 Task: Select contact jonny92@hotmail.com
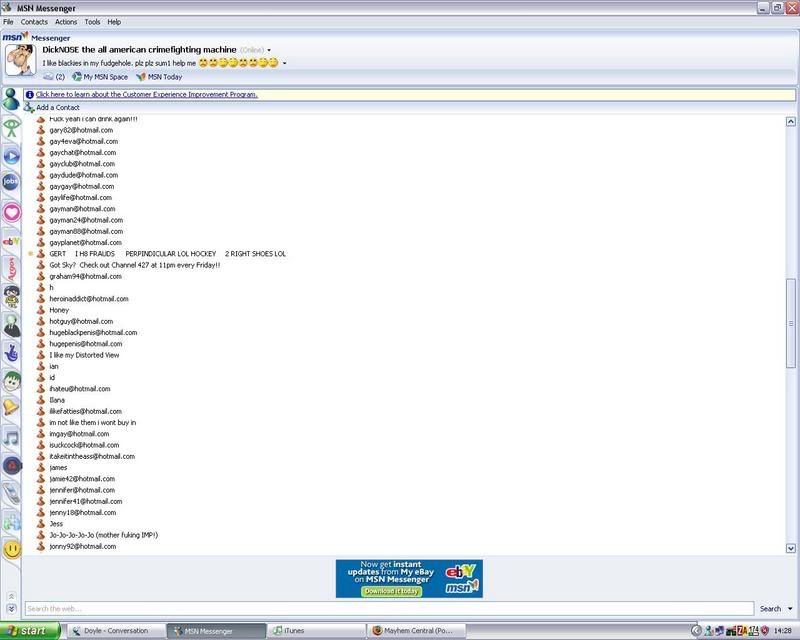(83, 546)
